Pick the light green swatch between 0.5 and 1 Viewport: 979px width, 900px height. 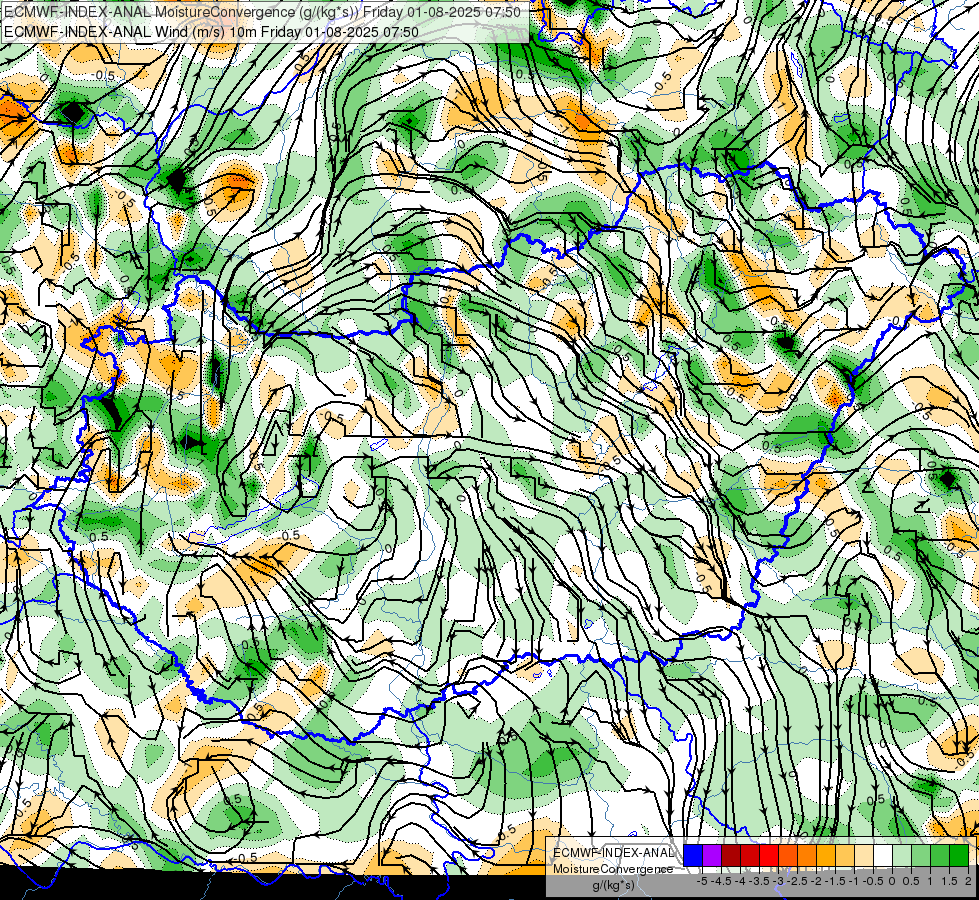[921, 855]
